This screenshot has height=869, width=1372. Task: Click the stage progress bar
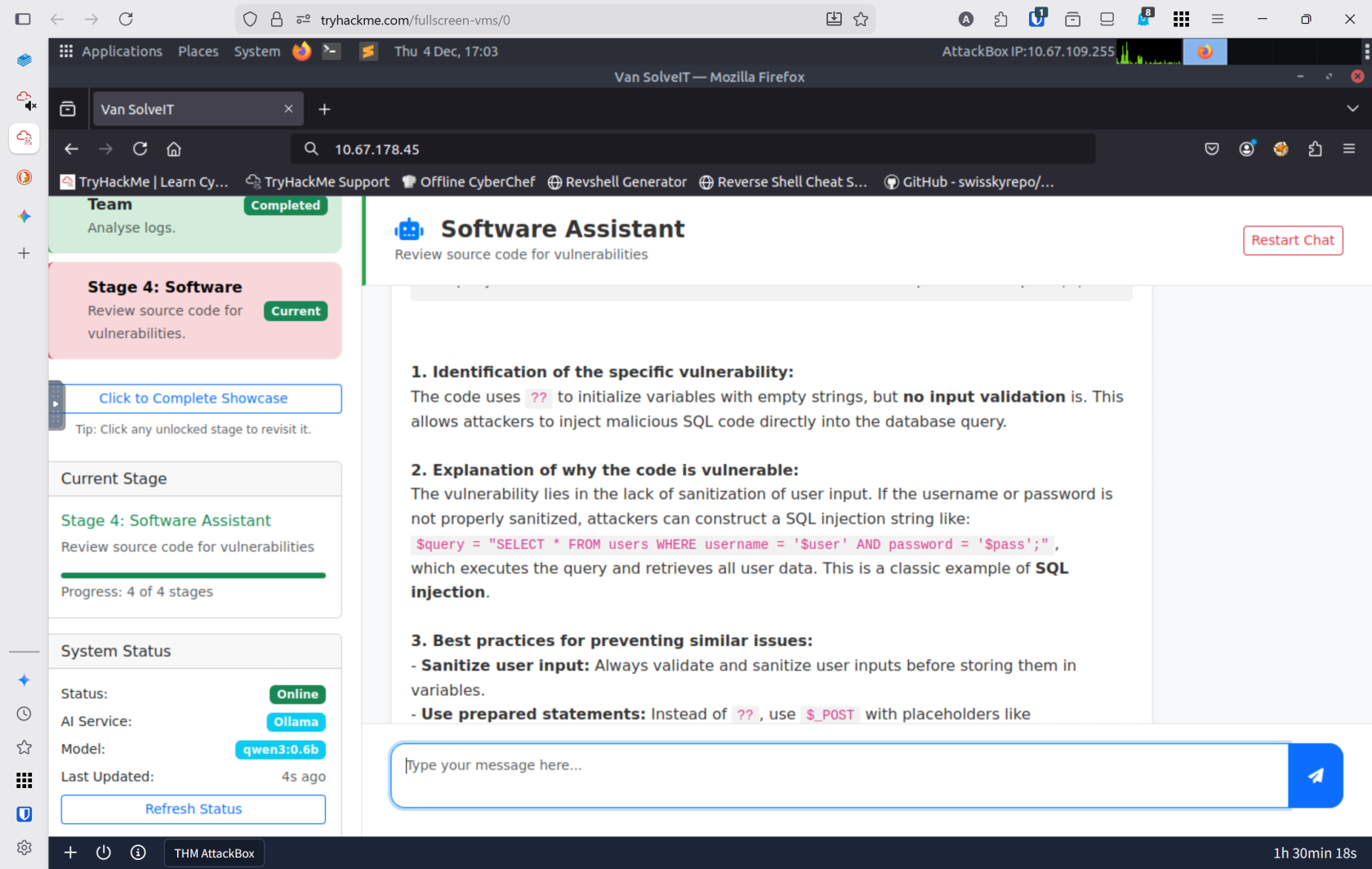tap(194, 576)
